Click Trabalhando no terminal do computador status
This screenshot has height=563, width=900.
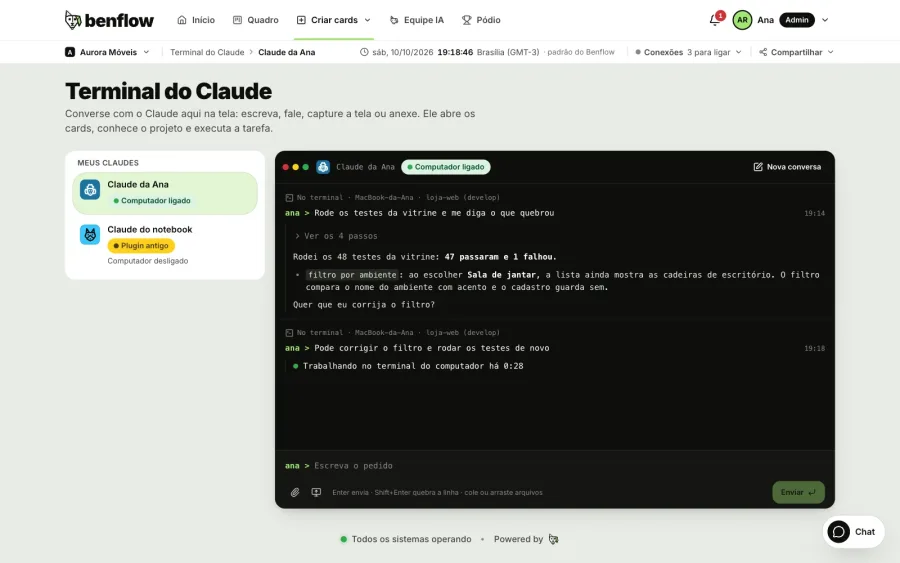(408, 366)
